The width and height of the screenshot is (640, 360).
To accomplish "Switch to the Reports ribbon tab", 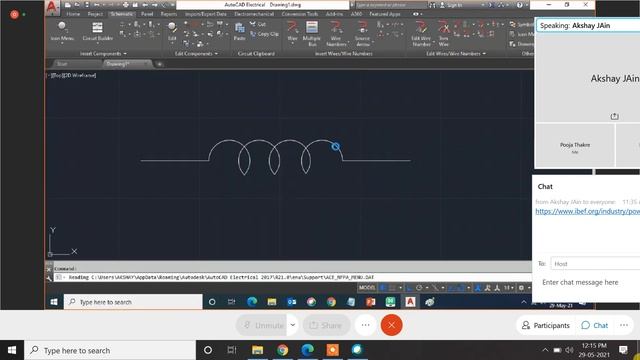I will pos(169,14).
